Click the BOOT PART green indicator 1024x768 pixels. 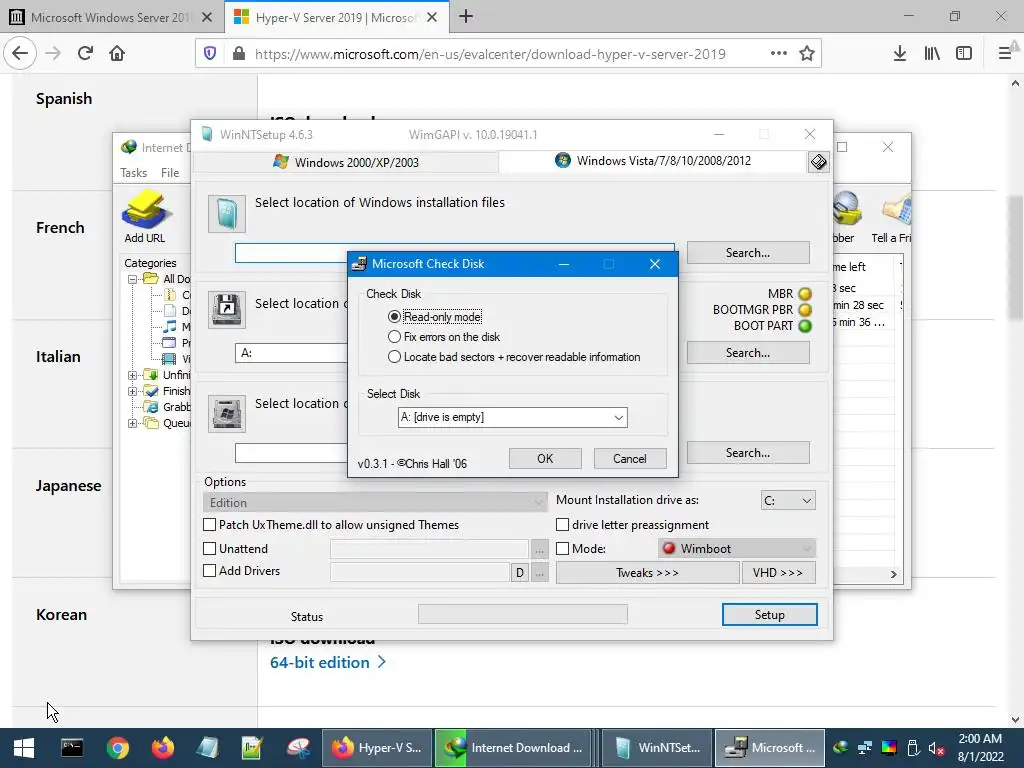pos(805,326)
